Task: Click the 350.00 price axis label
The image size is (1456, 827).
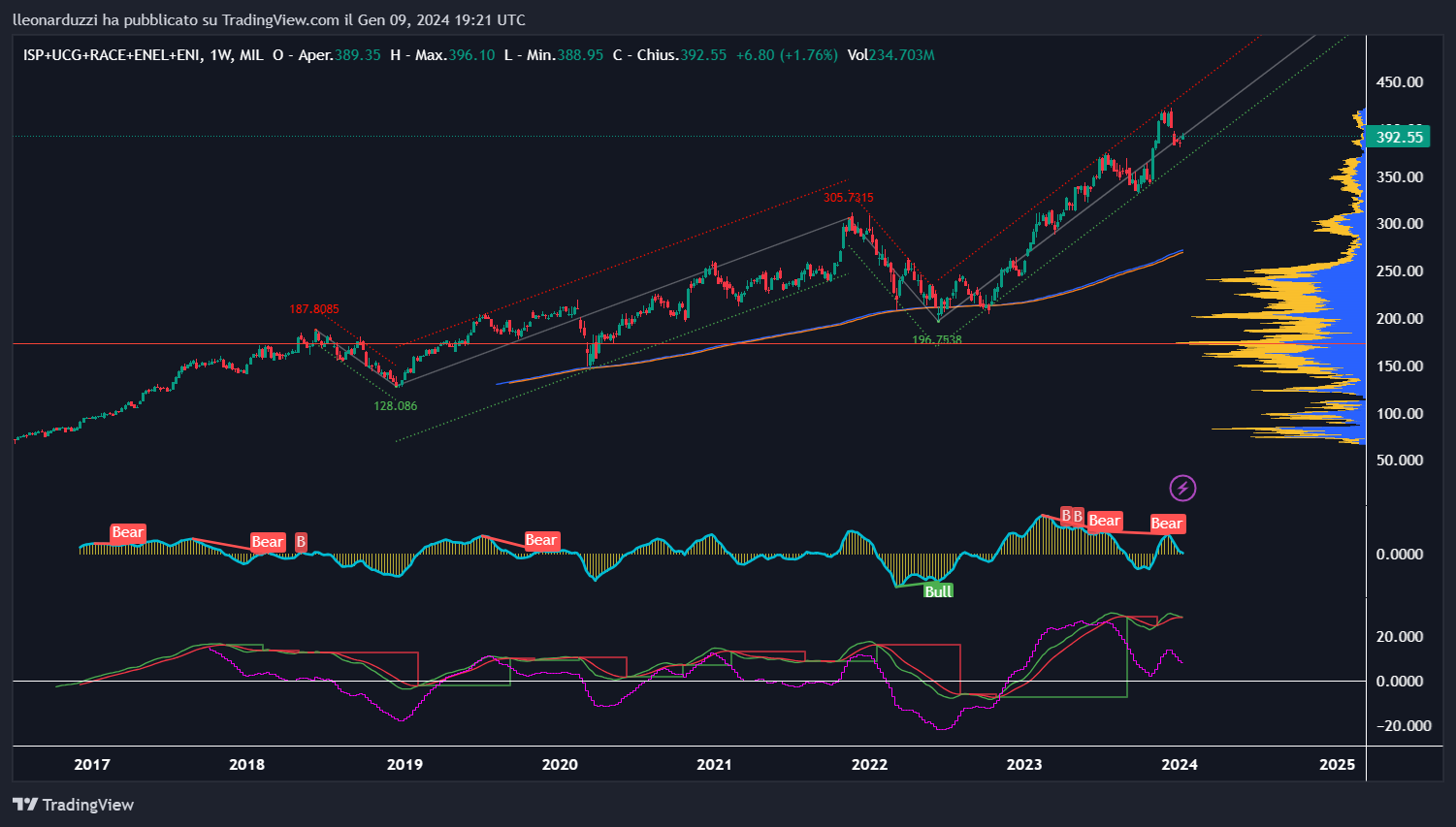Action: [x=1400, y=177]
